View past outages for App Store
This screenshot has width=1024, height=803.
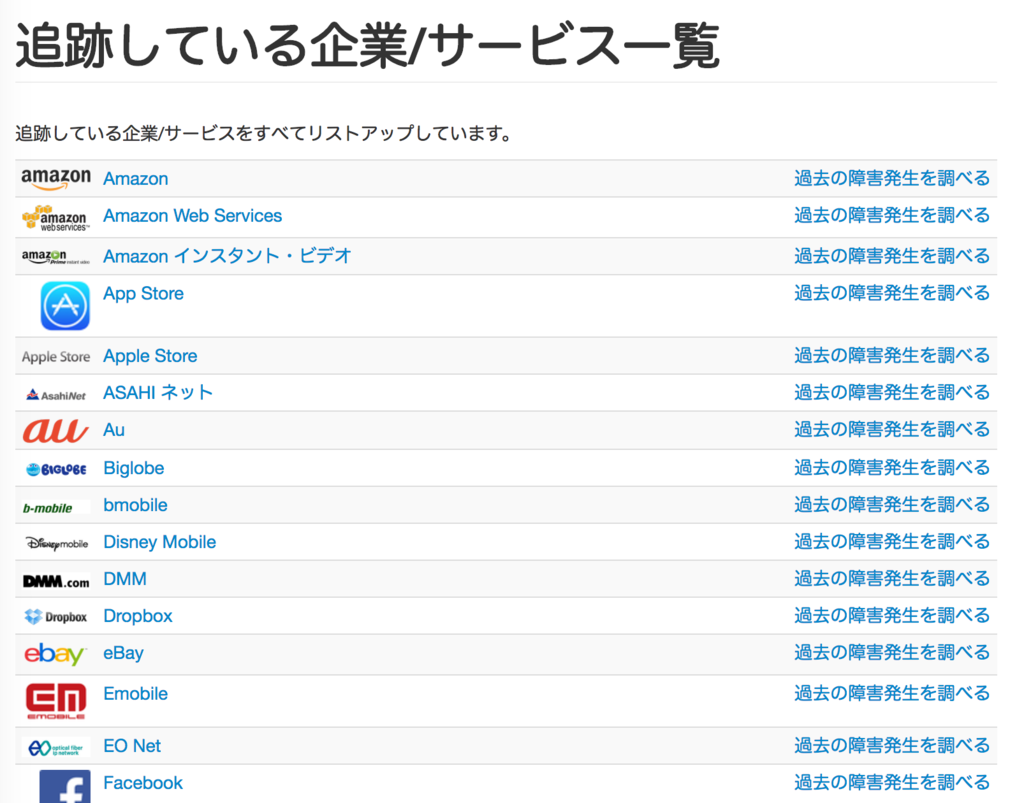892,293
